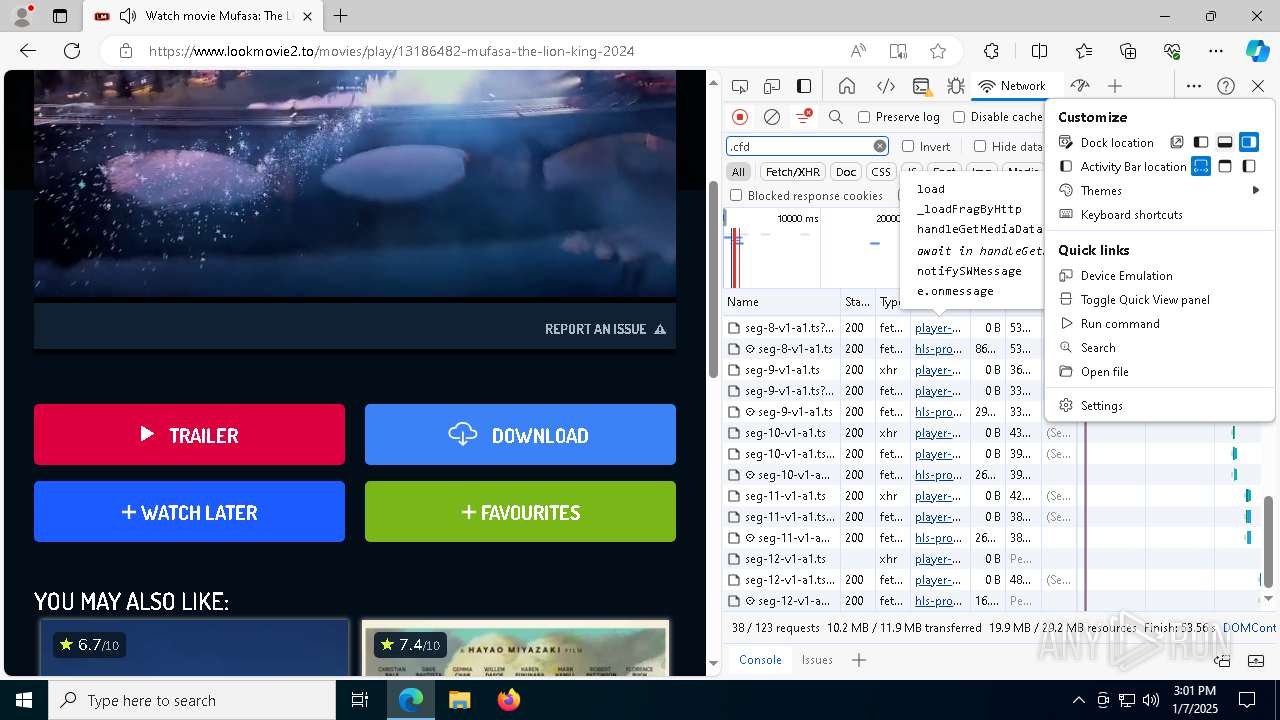Click the browser address bar URL

(x=392, y=51)
